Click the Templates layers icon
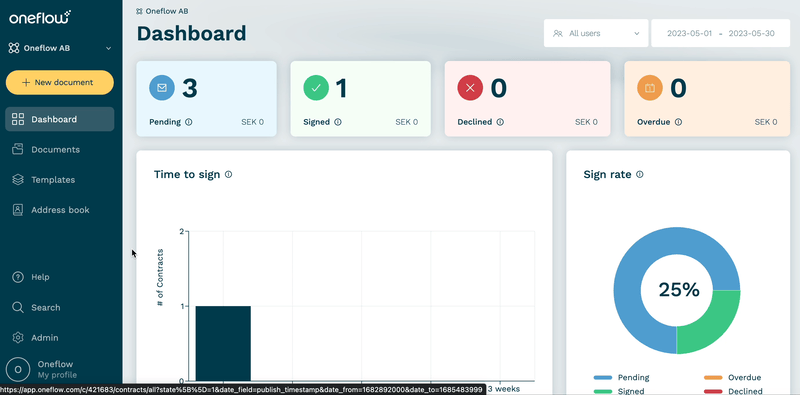 [x=18, y=180]
